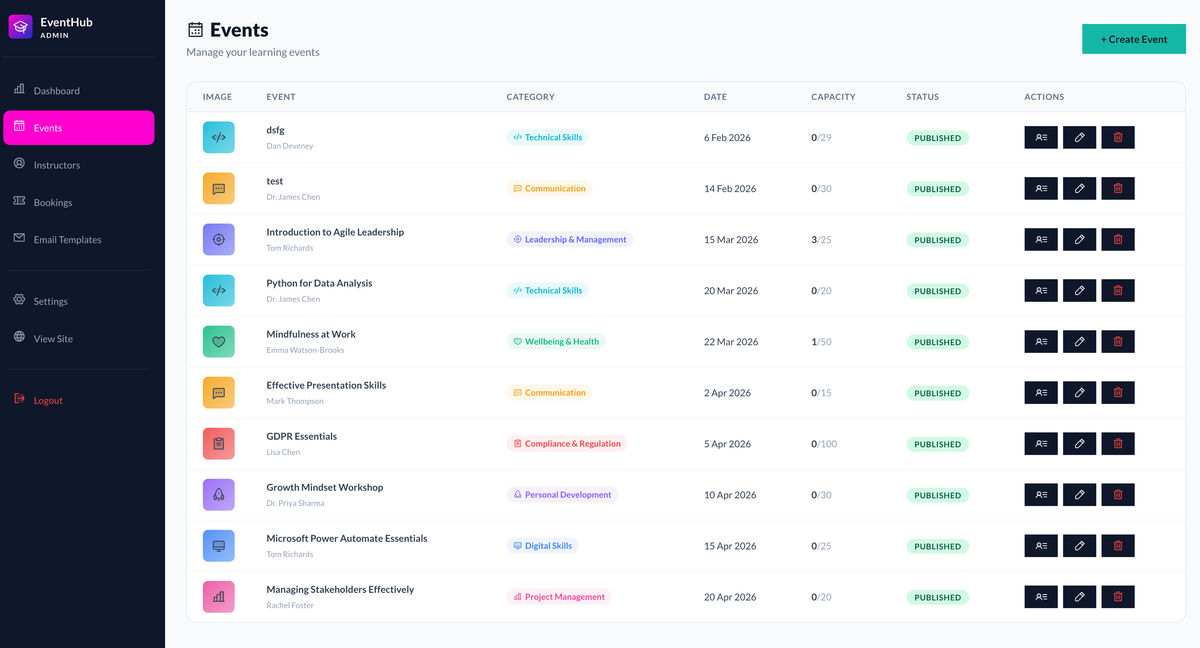This screenshot has width=1200, height=648.
Task: Click the EventHub logo icon
Action: pos(21,27)
